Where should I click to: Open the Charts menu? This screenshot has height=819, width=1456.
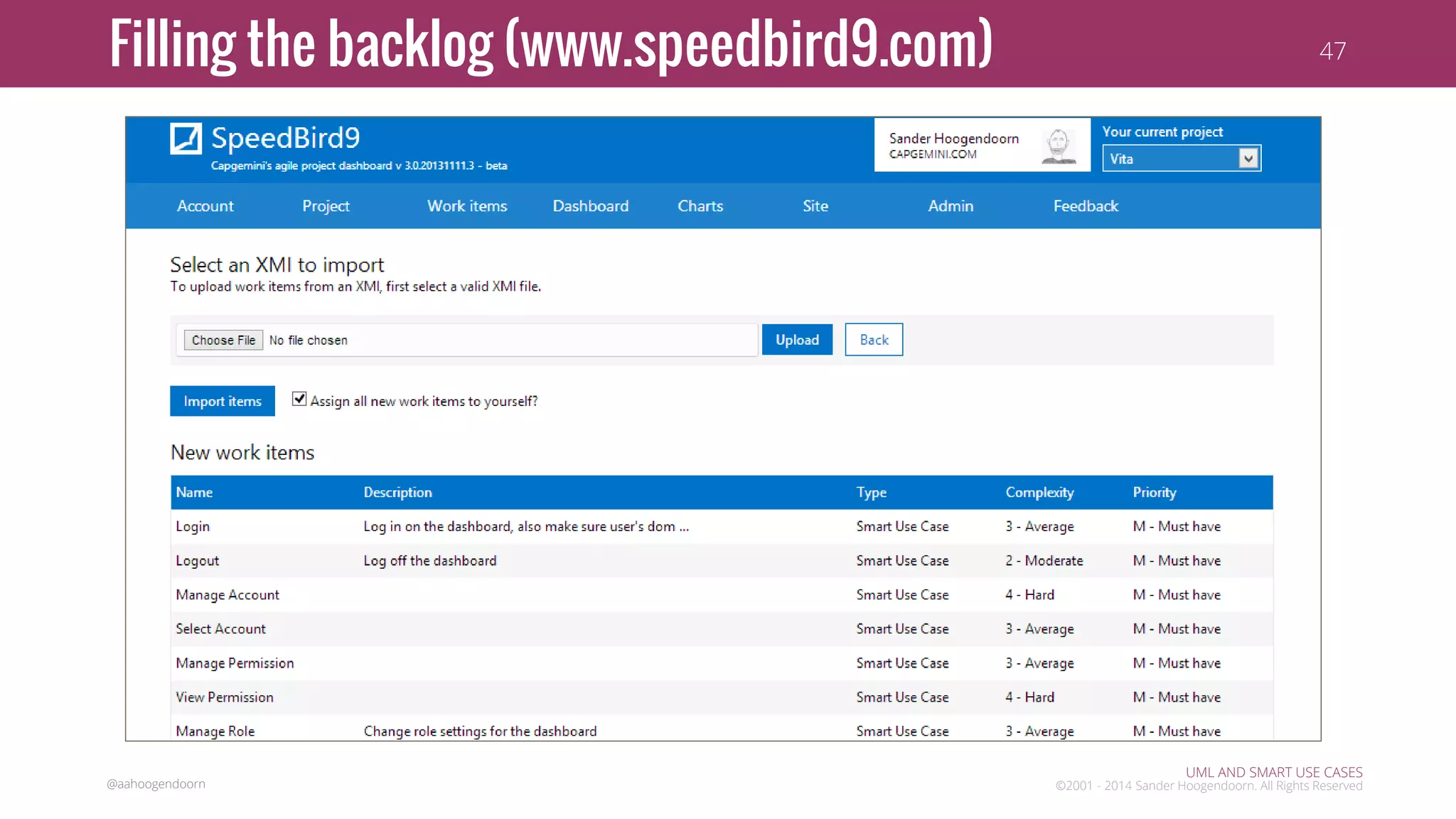point(700,206)
